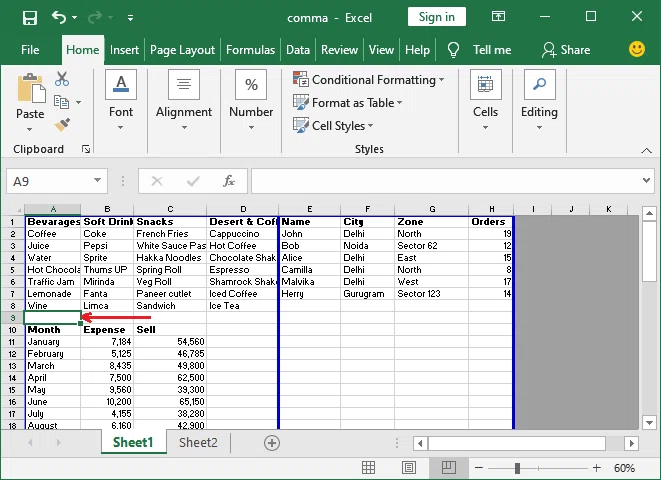Open Format as Table menu
This screenshot has width=661, height=480.
[x=347, y=102]
